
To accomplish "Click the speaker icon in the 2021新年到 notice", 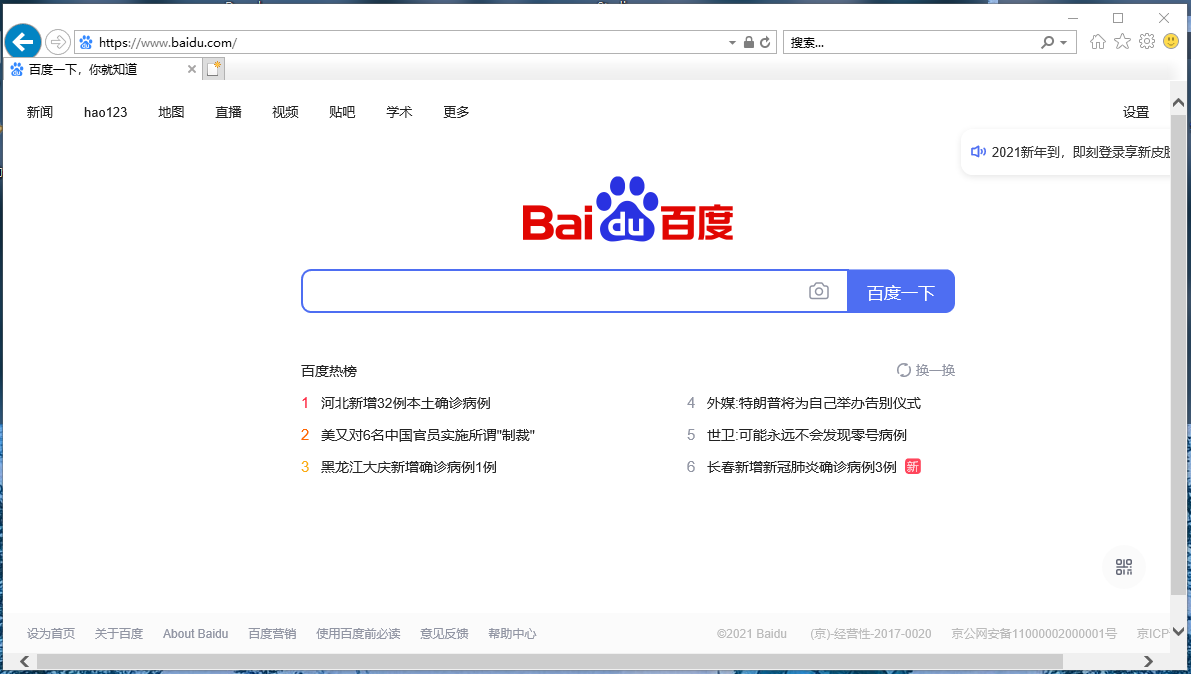I will [978, 152].
